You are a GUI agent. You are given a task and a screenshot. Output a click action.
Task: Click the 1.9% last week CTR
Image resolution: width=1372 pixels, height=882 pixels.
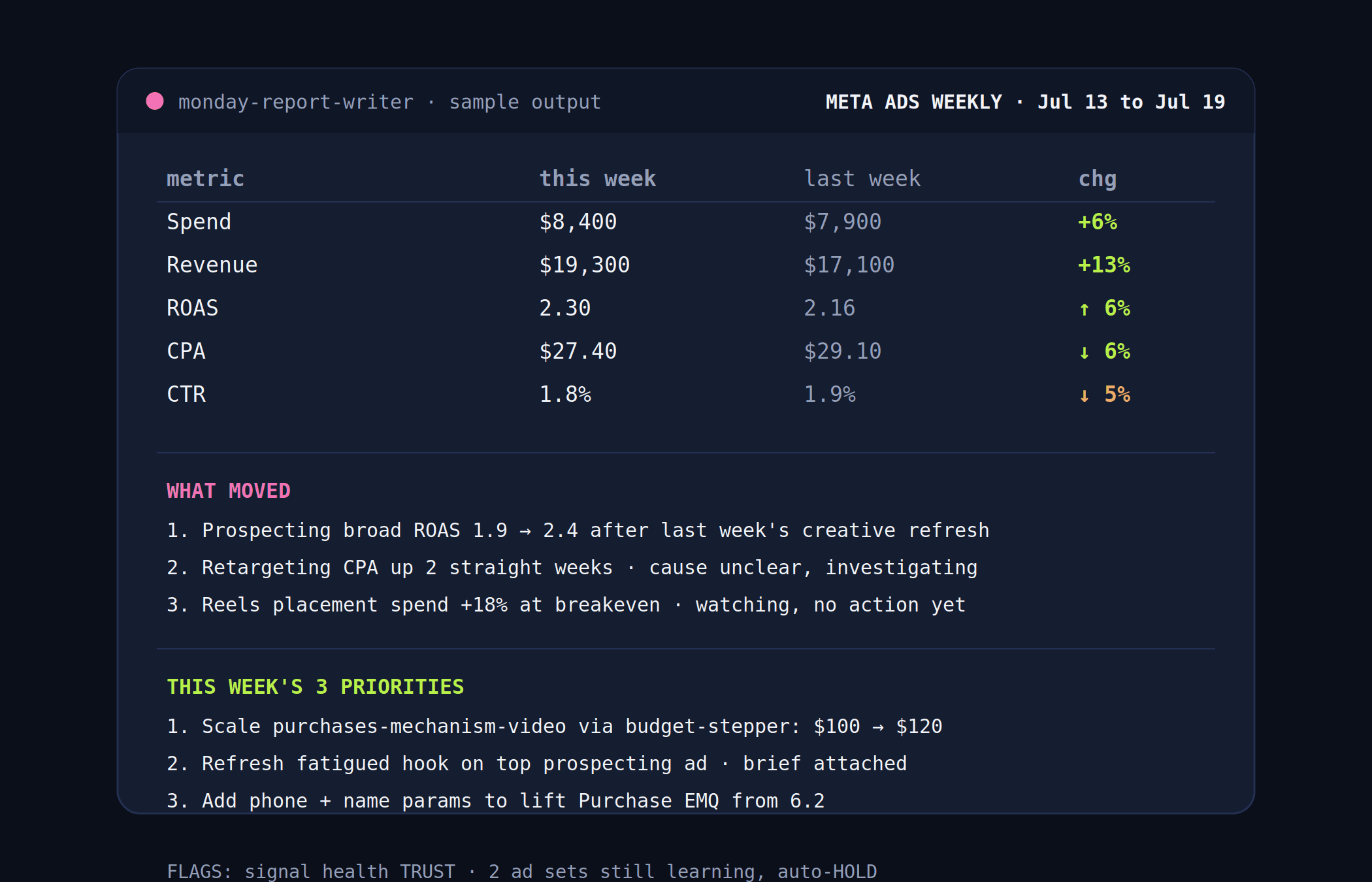click(x=829, y=394)
